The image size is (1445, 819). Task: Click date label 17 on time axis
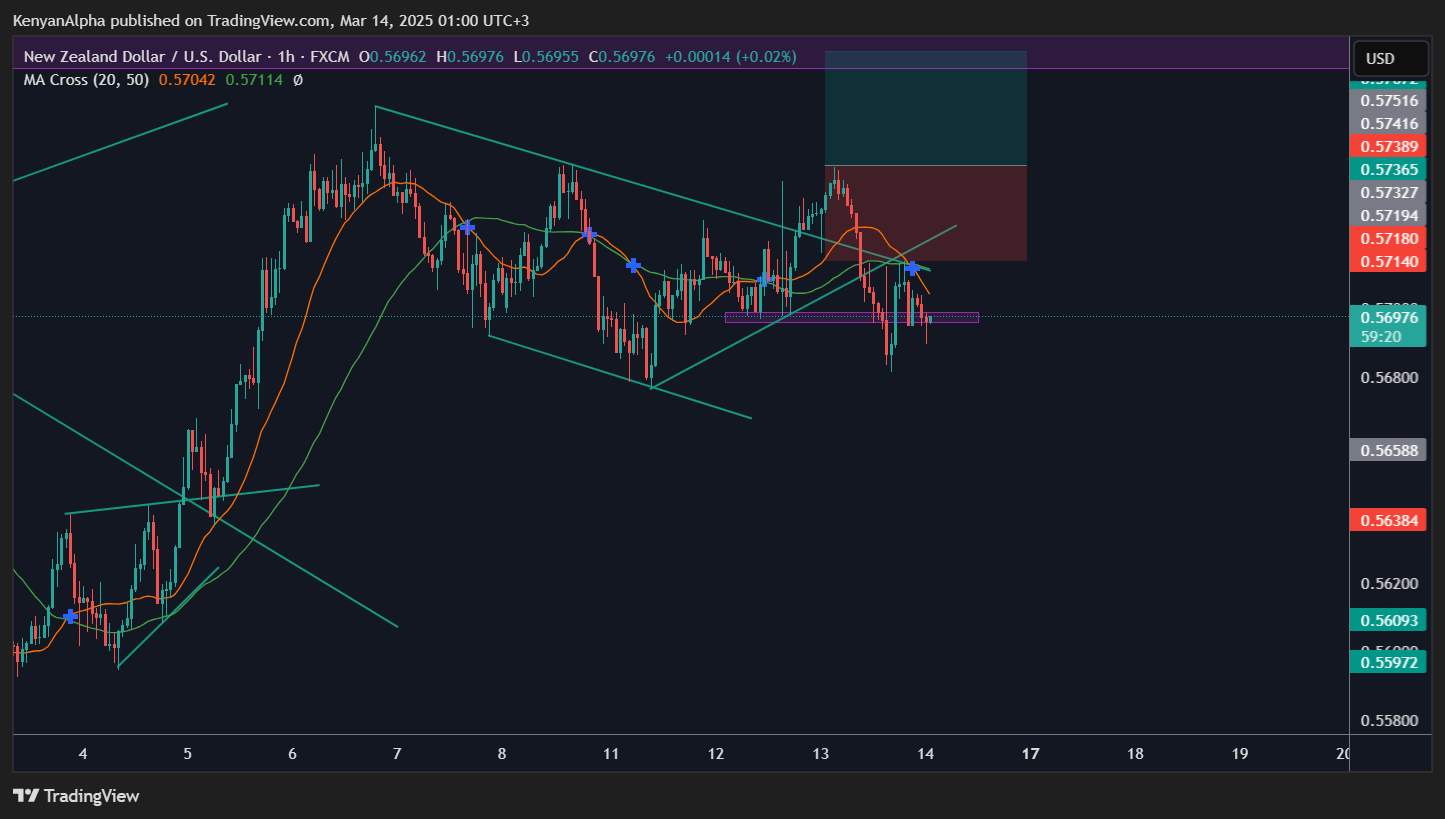[1031, 753]
